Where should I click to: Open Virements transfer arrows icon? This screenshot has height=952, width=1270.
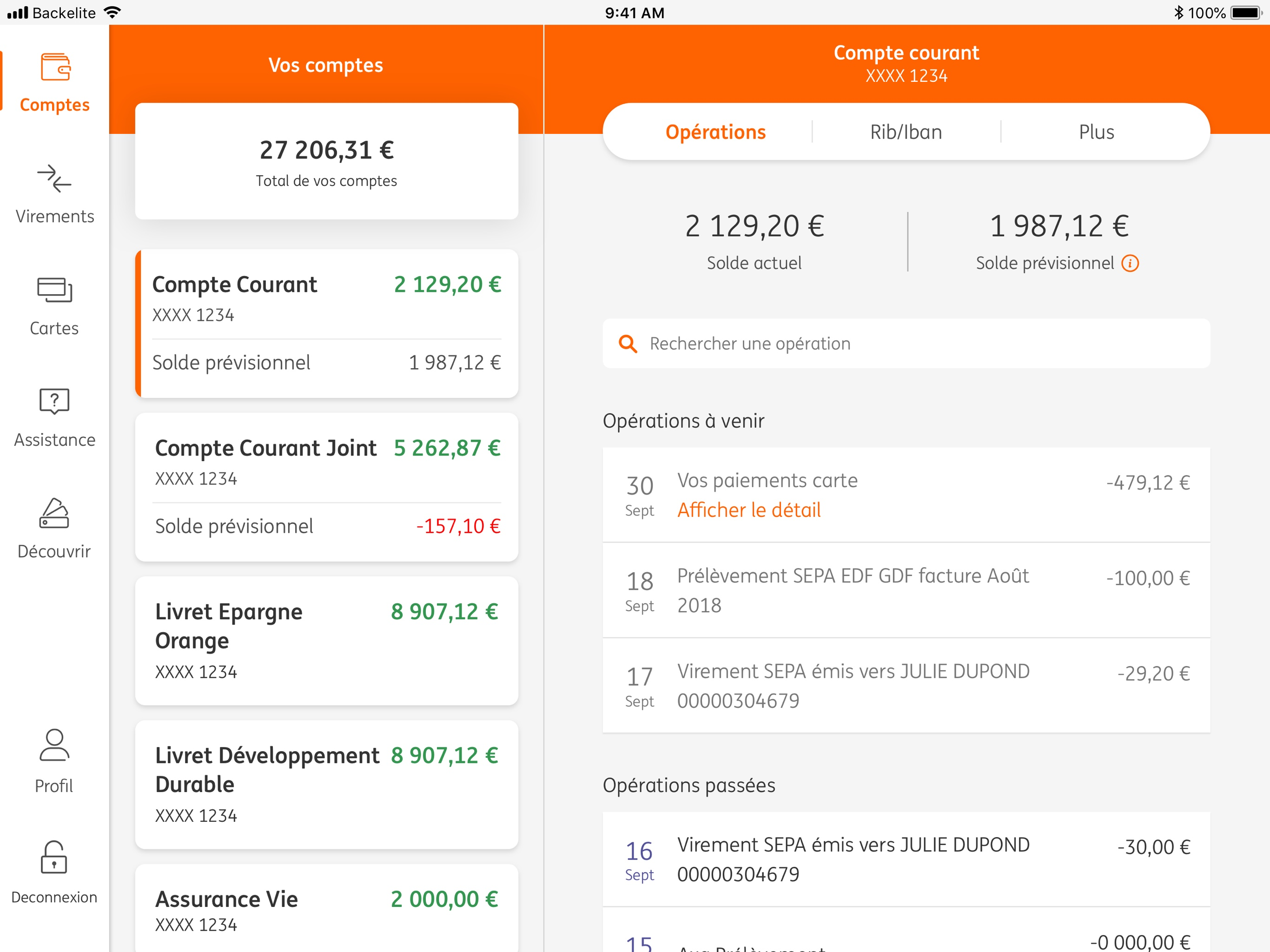pos(54,179)
